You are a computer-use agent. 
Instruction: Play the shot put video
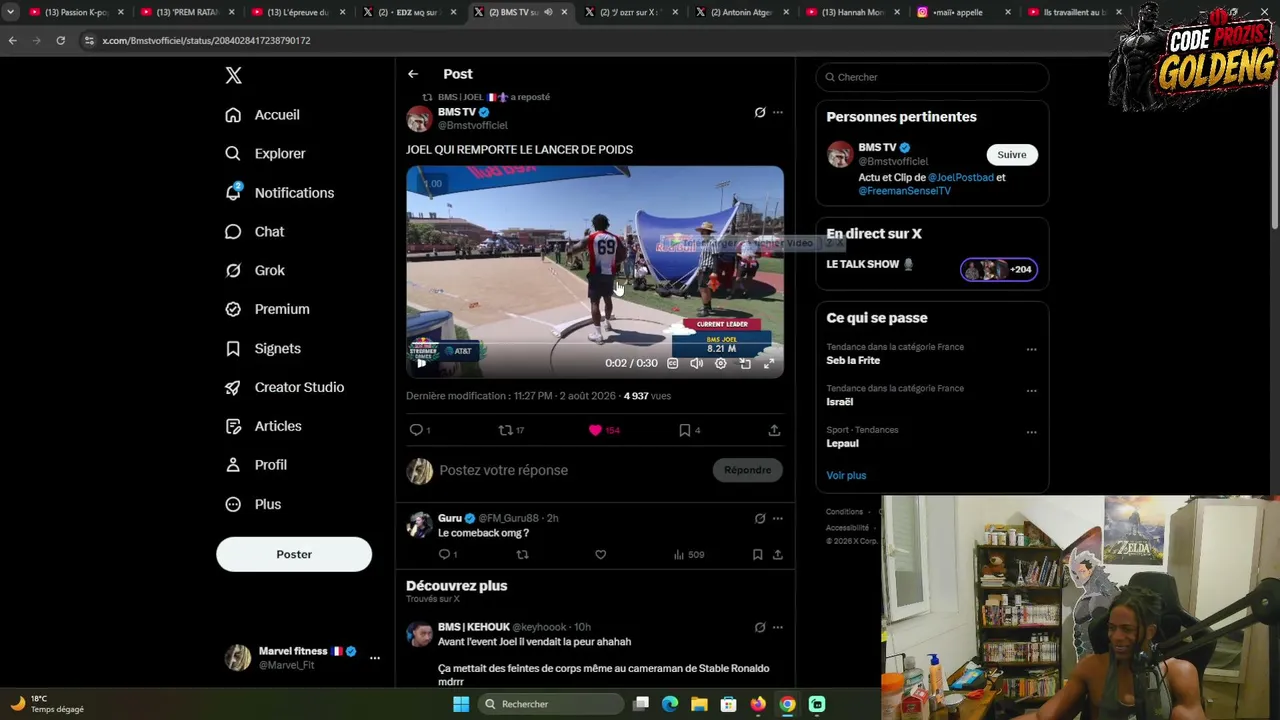(421, 364)
